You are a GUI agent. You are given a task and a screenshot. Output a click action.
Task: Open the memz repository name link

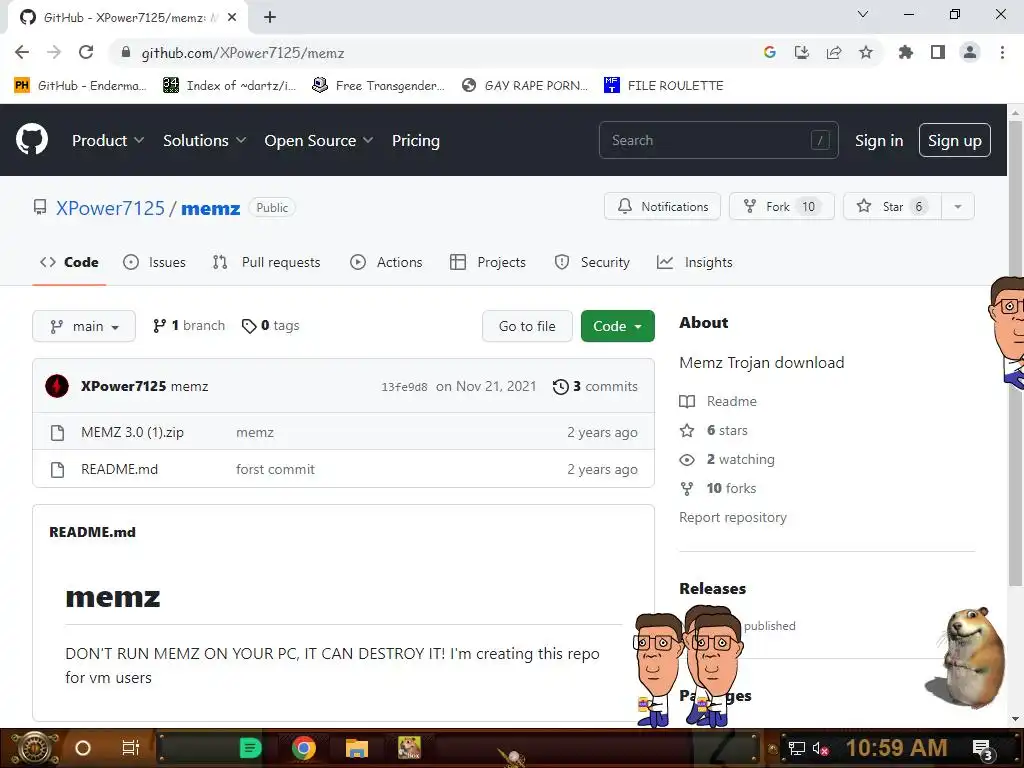(210, 208)
